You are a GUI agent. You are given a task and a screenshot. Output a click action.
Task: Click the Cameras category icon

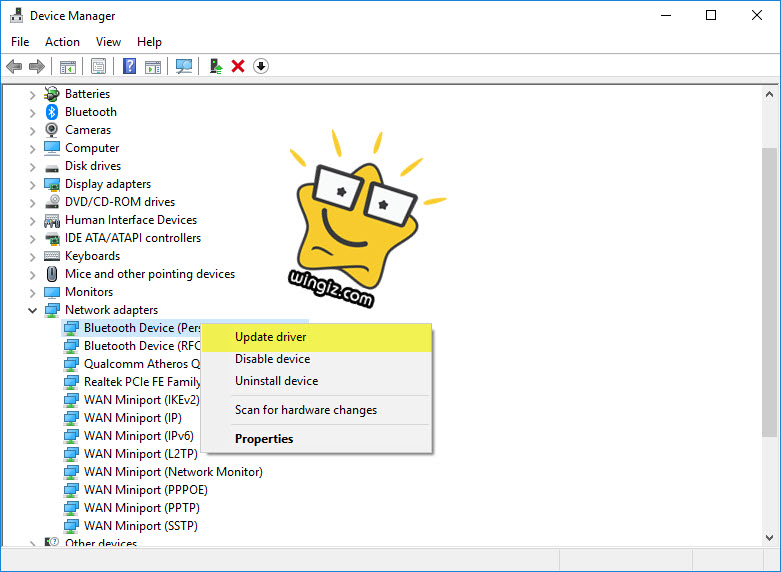point(51,130)
